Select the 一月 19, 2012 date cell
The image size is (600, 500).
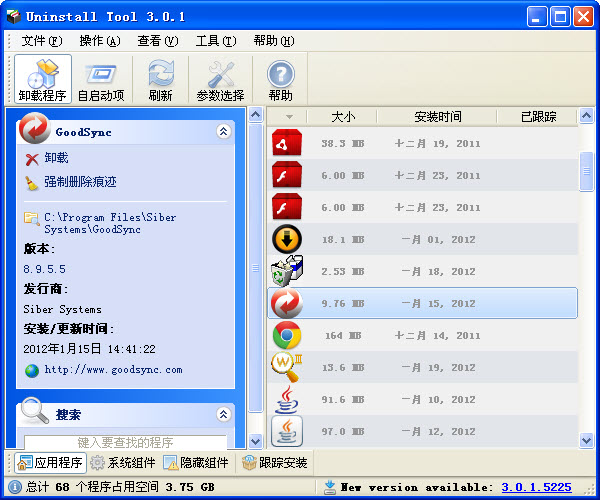tap(438, 367)
